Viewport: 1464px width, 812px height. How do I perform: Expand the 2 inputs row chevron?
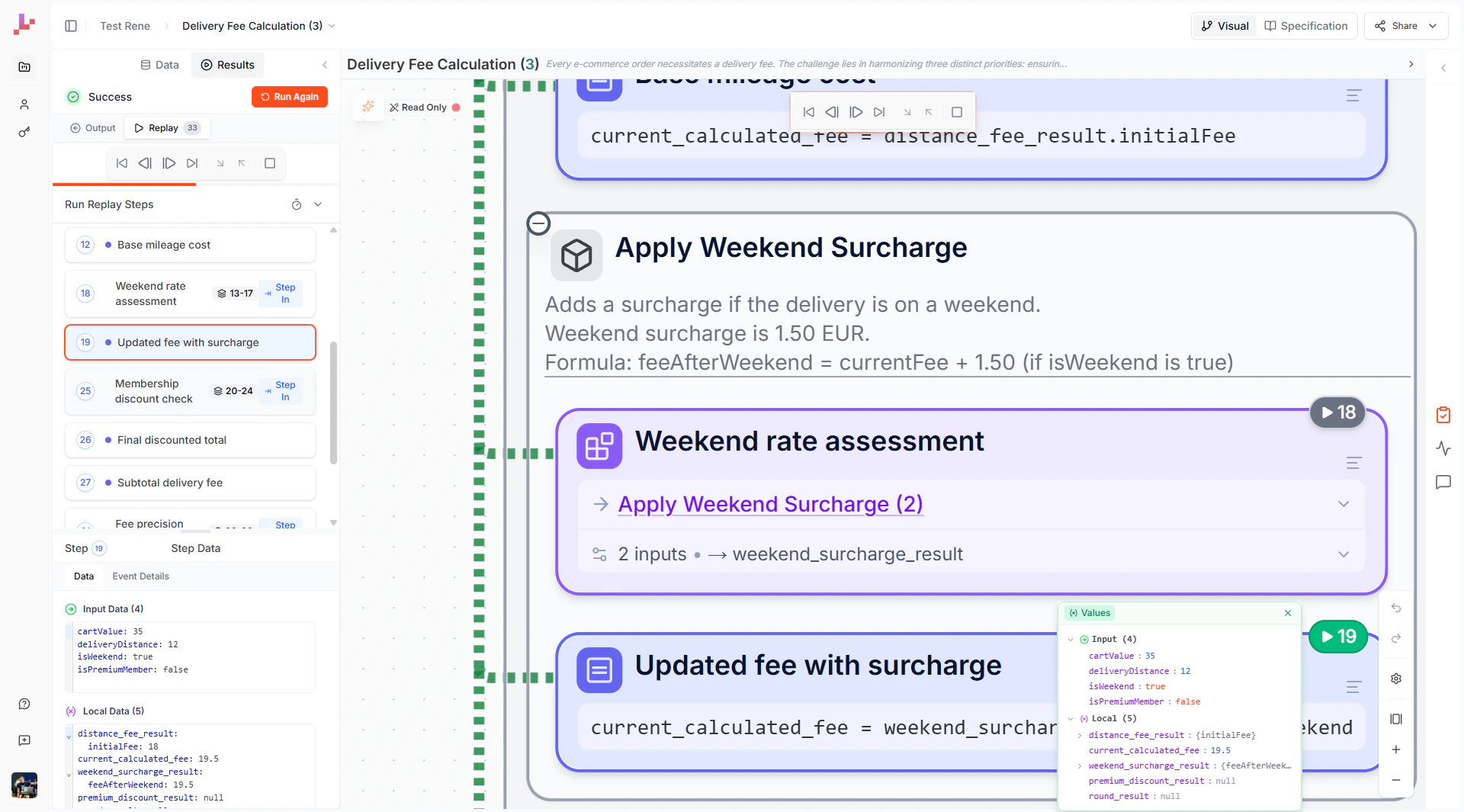pyautogui.click(x=1344, y=554)
